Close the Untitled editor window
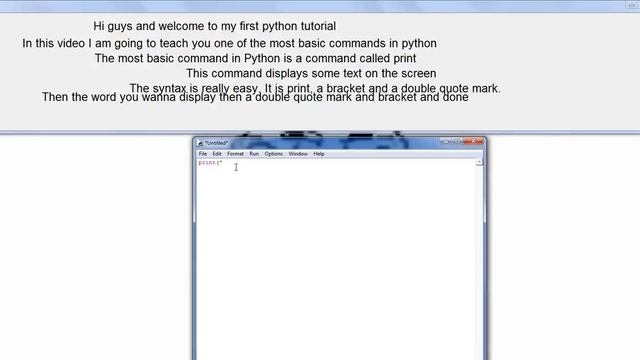This screenshot has height=360, width=640. click(473, 141)
